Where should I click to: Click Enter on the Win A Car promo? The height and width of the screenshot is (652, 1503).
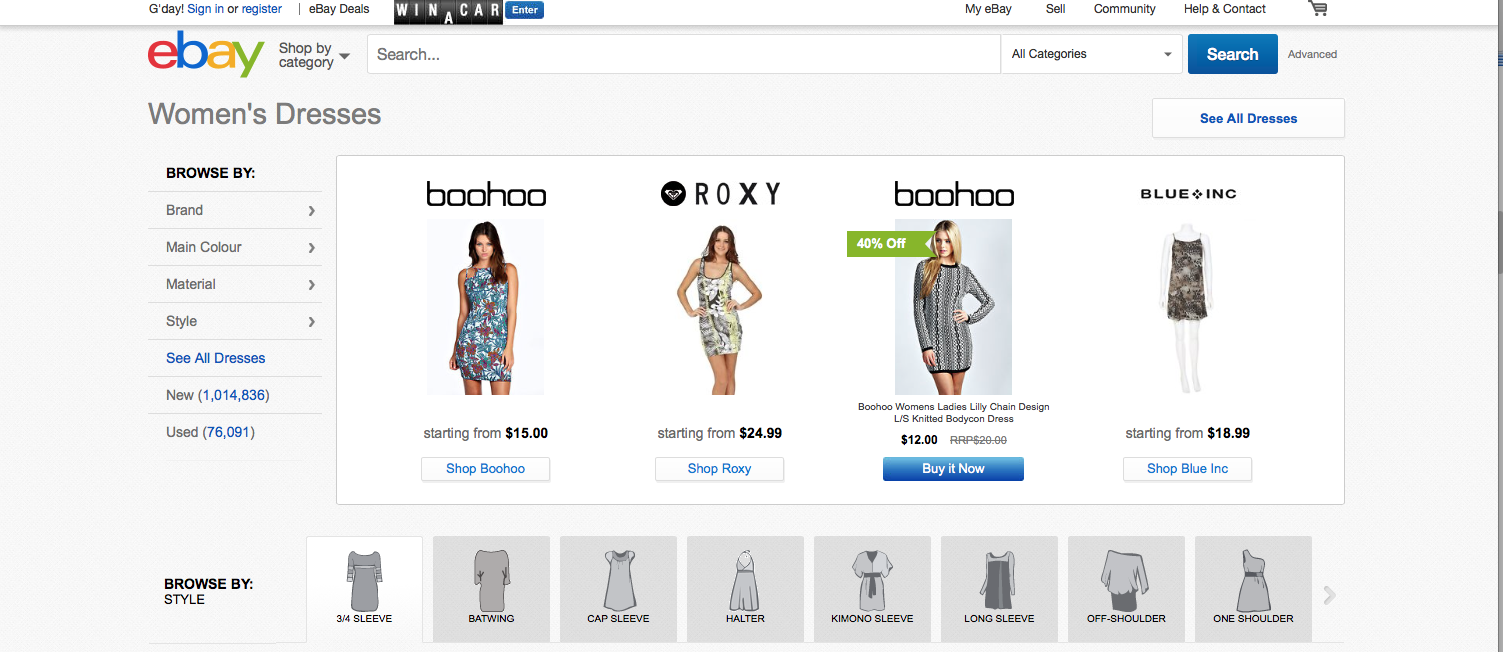(525, 10)
